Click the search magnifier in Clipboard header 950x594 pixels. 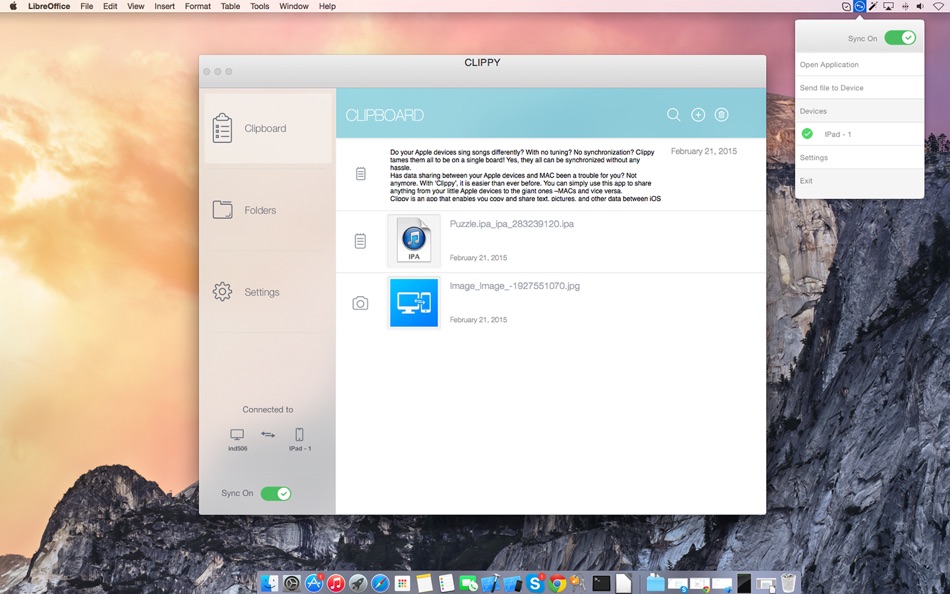tap(673, 115)
